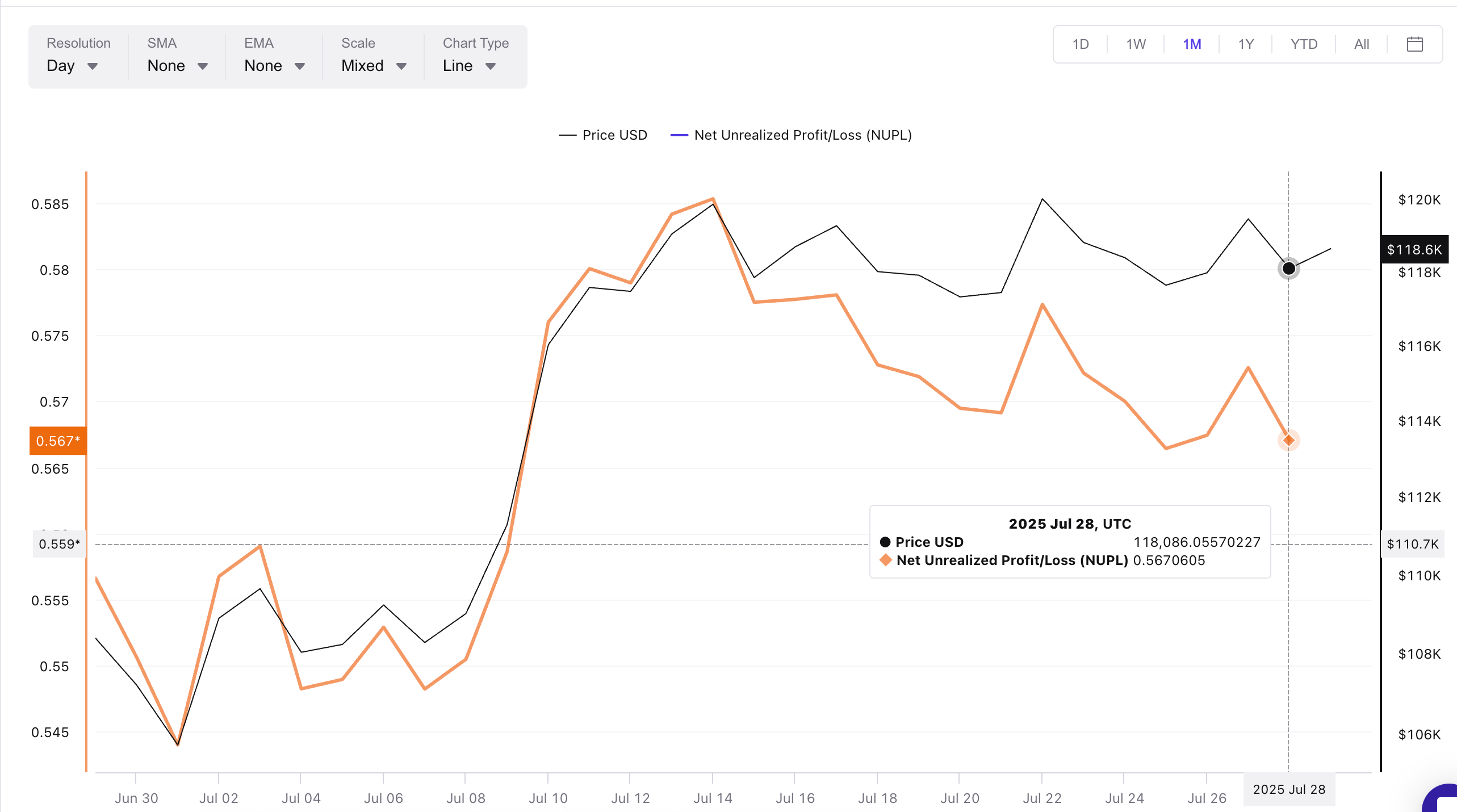This screenshot has width=1457, height=812.
Task: Open the calendar date picker icon
Action: point(1414,44)
